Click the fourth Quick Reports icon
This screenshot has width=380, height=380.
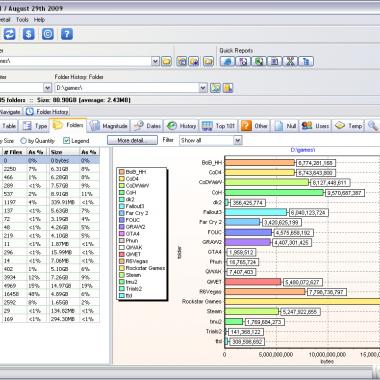274,61
